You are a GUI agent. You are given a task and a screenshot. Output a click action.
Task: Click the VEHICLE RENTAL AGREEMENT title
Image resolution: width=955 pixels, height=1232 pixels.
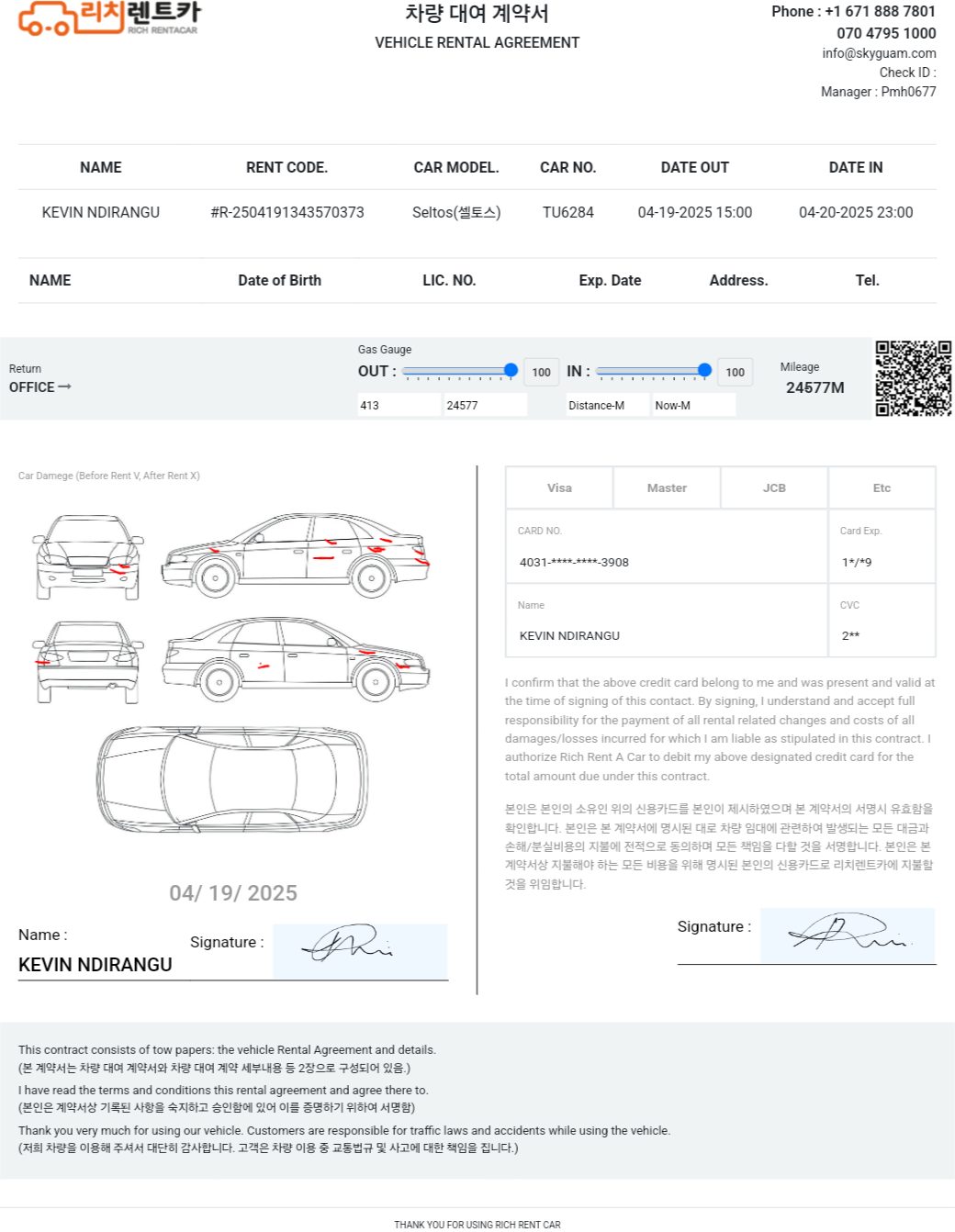click(x=477, y=42)
